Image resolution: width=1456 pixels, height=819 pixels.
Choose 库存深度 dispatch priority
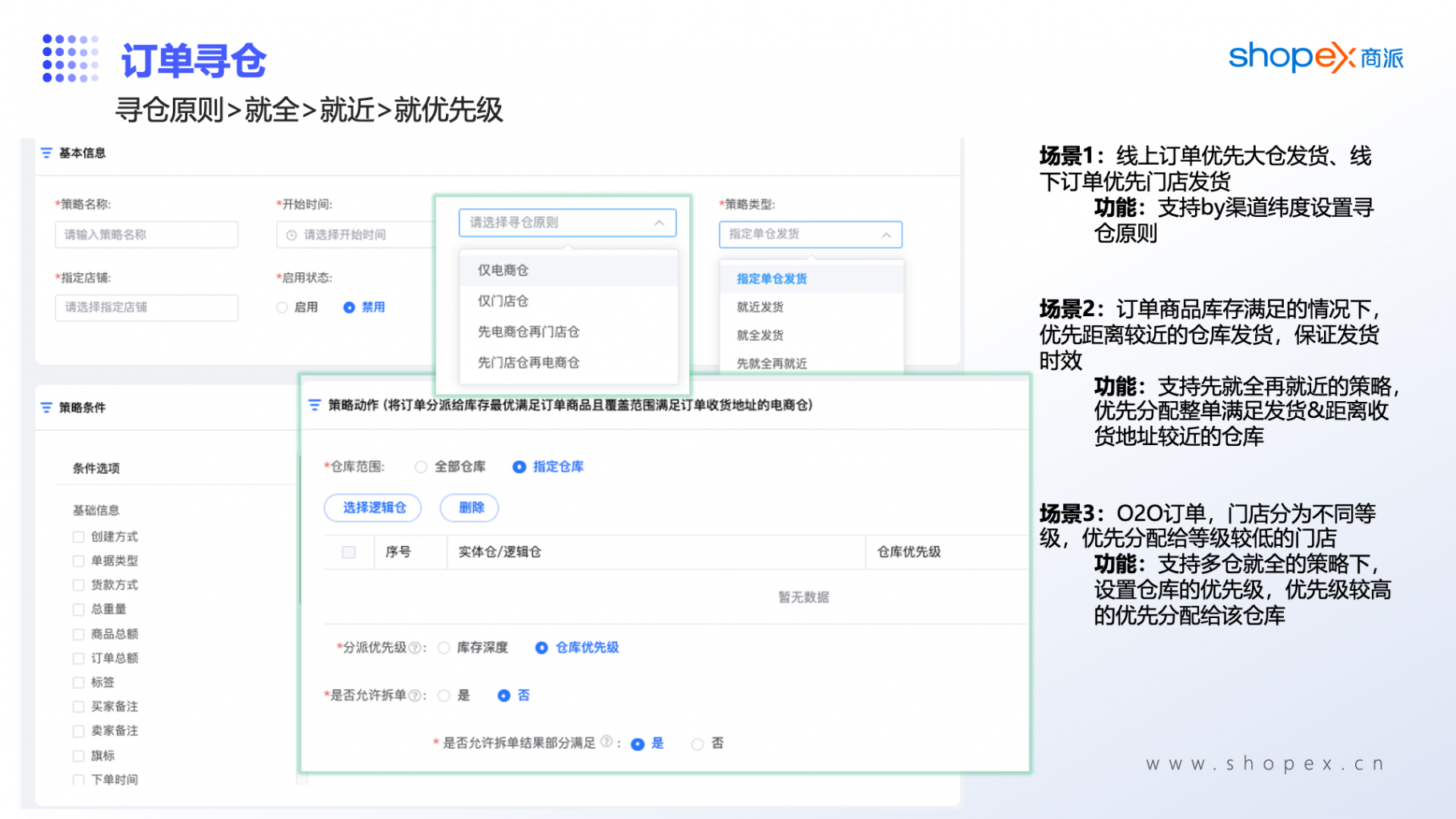444,648
